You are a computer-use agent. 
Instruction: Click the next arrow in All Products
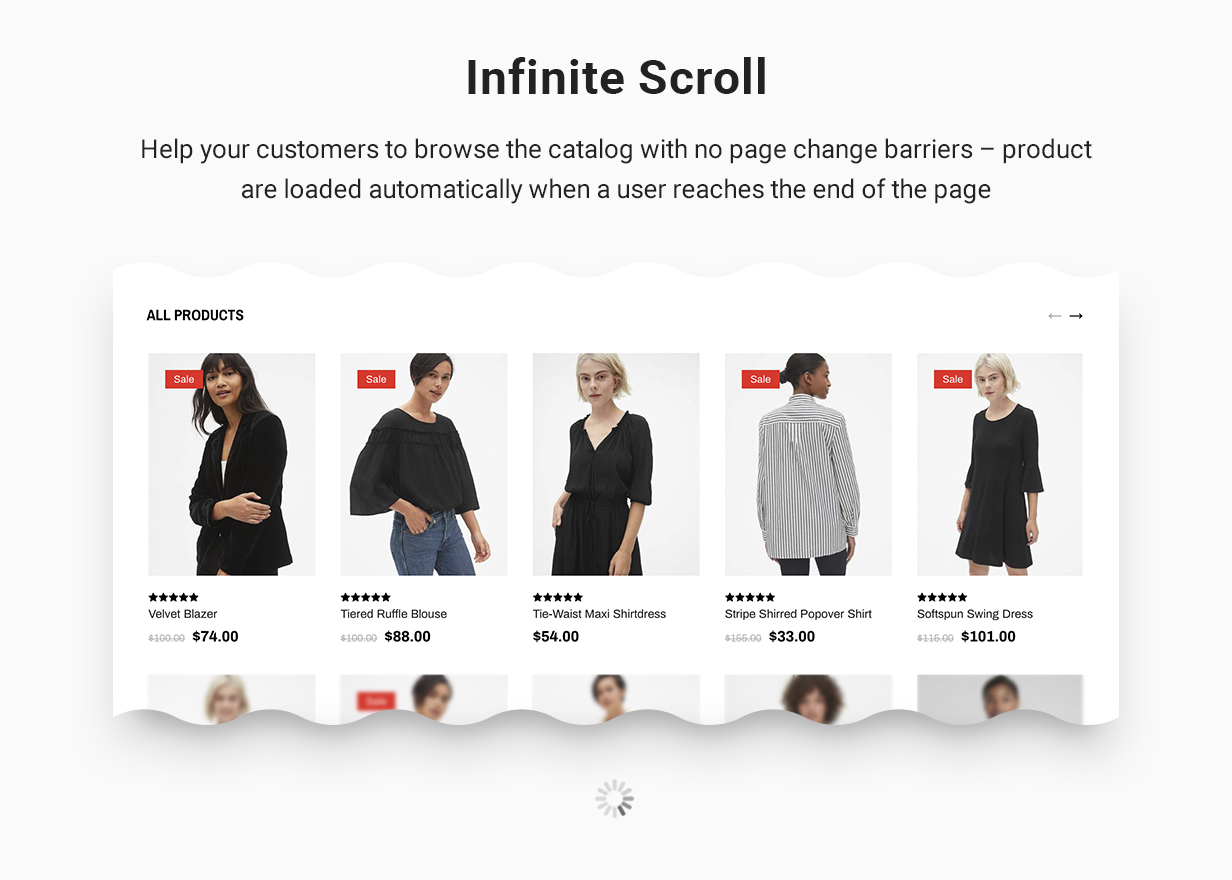pos(1076,316)
